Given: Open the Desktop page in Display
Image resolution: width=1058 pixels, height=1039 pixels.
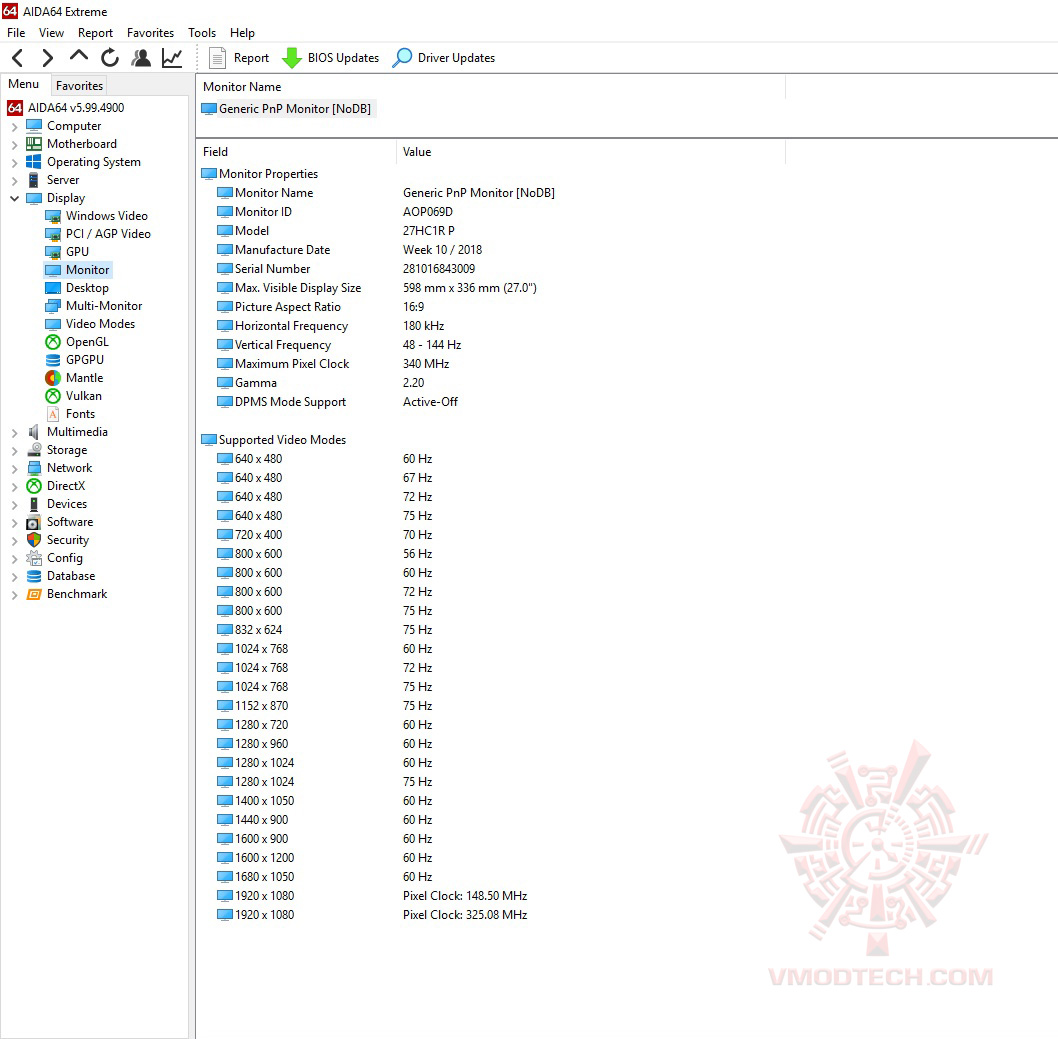Looking at the screenshot, I should 77,288.
